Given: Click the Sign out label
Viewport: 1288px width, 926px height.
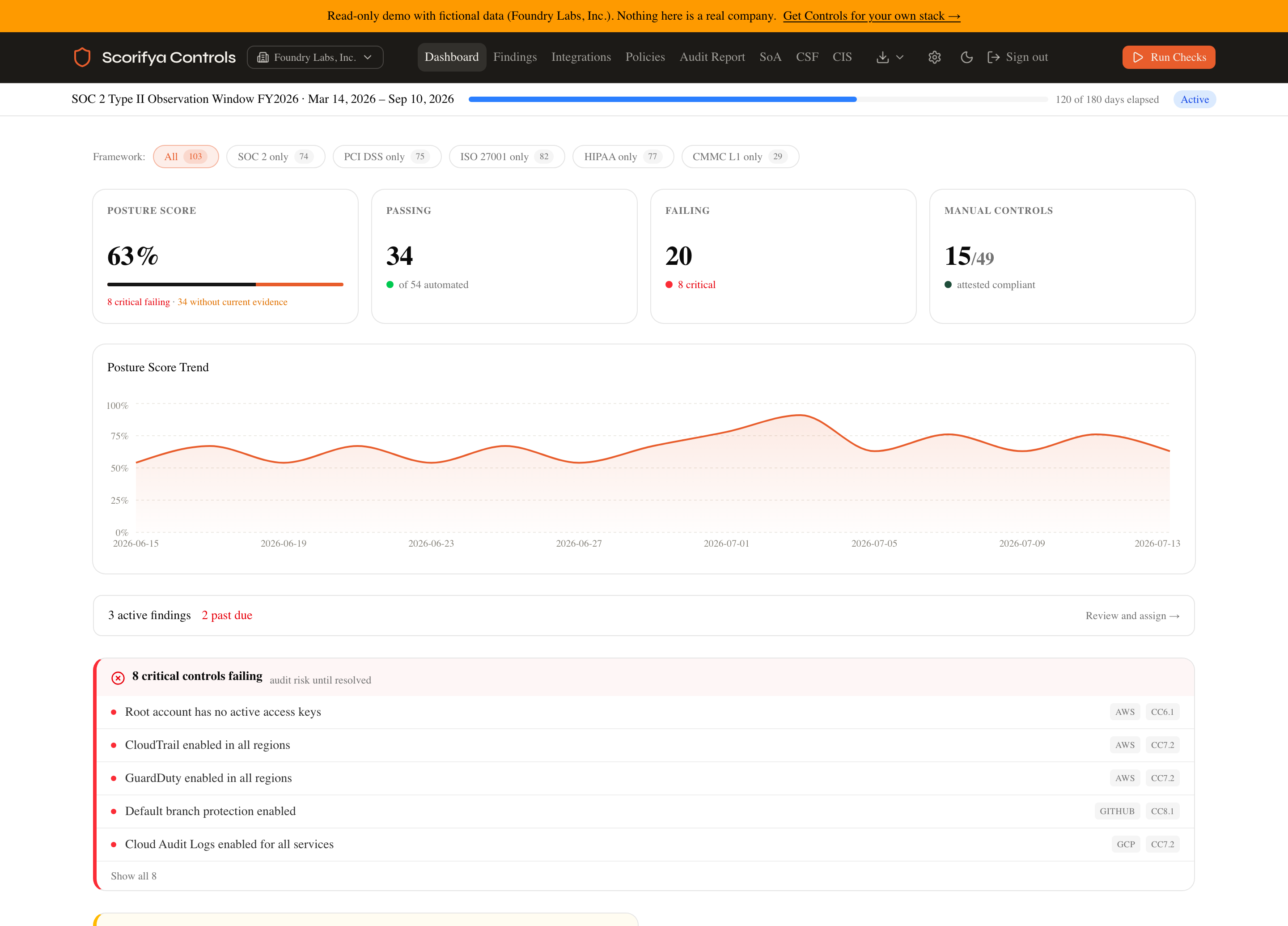Looking at the screenshot, I should [1027, 57].
